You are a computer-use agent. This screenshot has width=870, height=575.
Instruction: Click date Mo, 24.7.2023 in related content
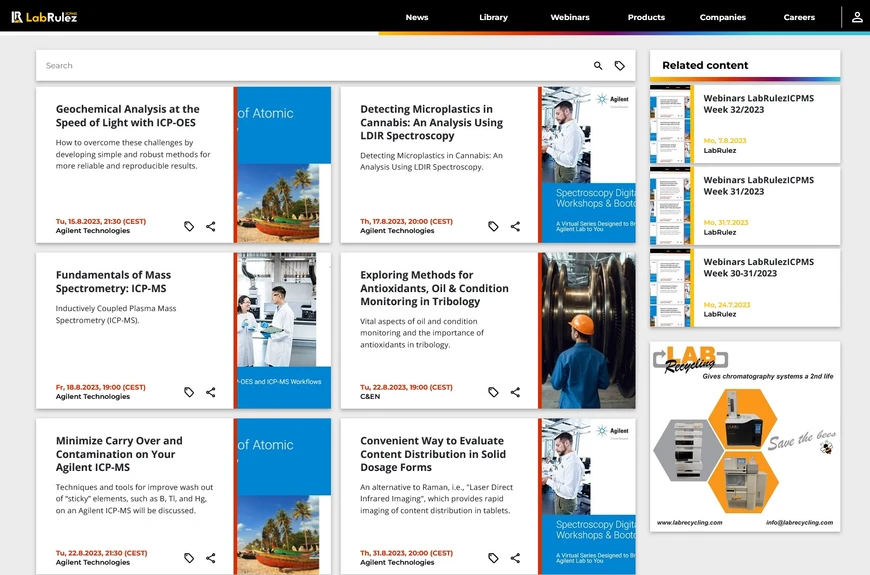click(x=727, y=305)
